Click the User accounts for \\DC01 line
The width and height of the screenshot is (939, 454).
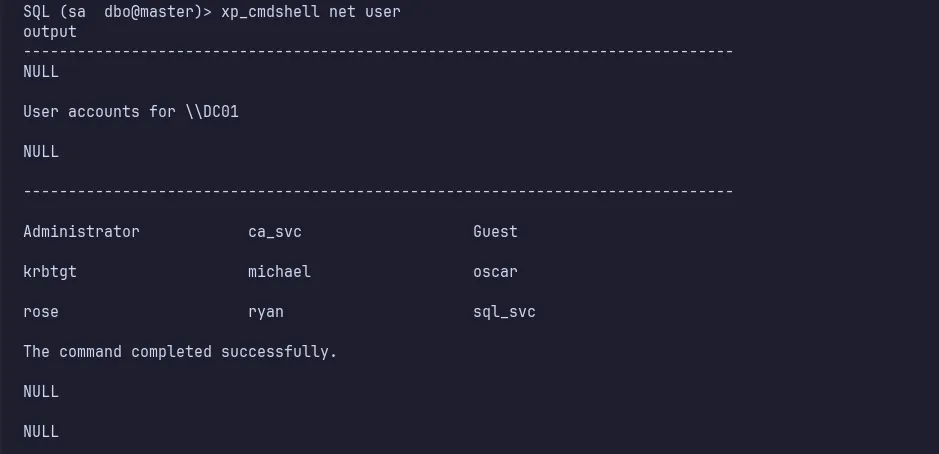point(131,112)
